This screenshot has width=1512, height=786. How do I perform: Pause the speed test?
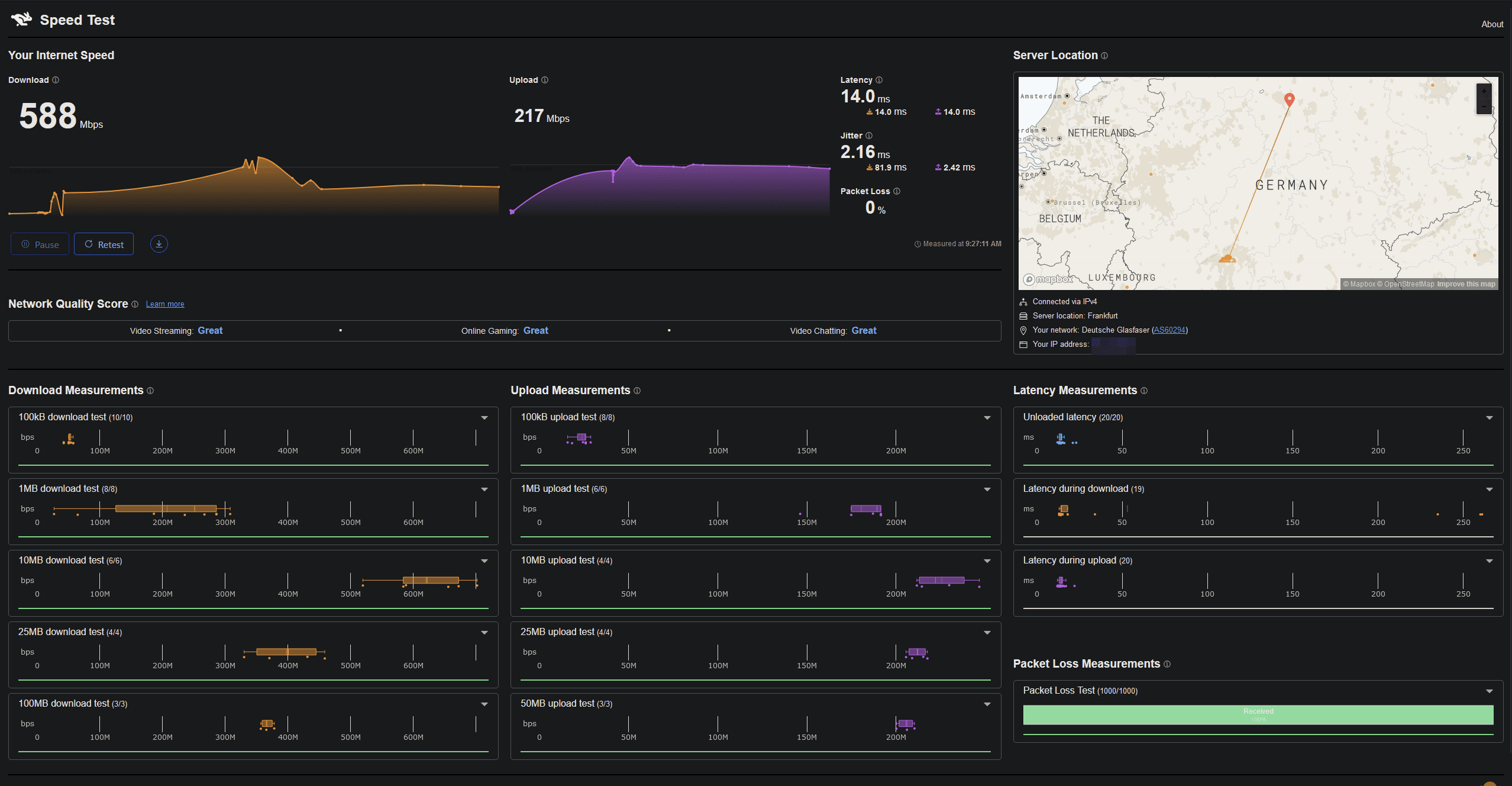point(40,244)
